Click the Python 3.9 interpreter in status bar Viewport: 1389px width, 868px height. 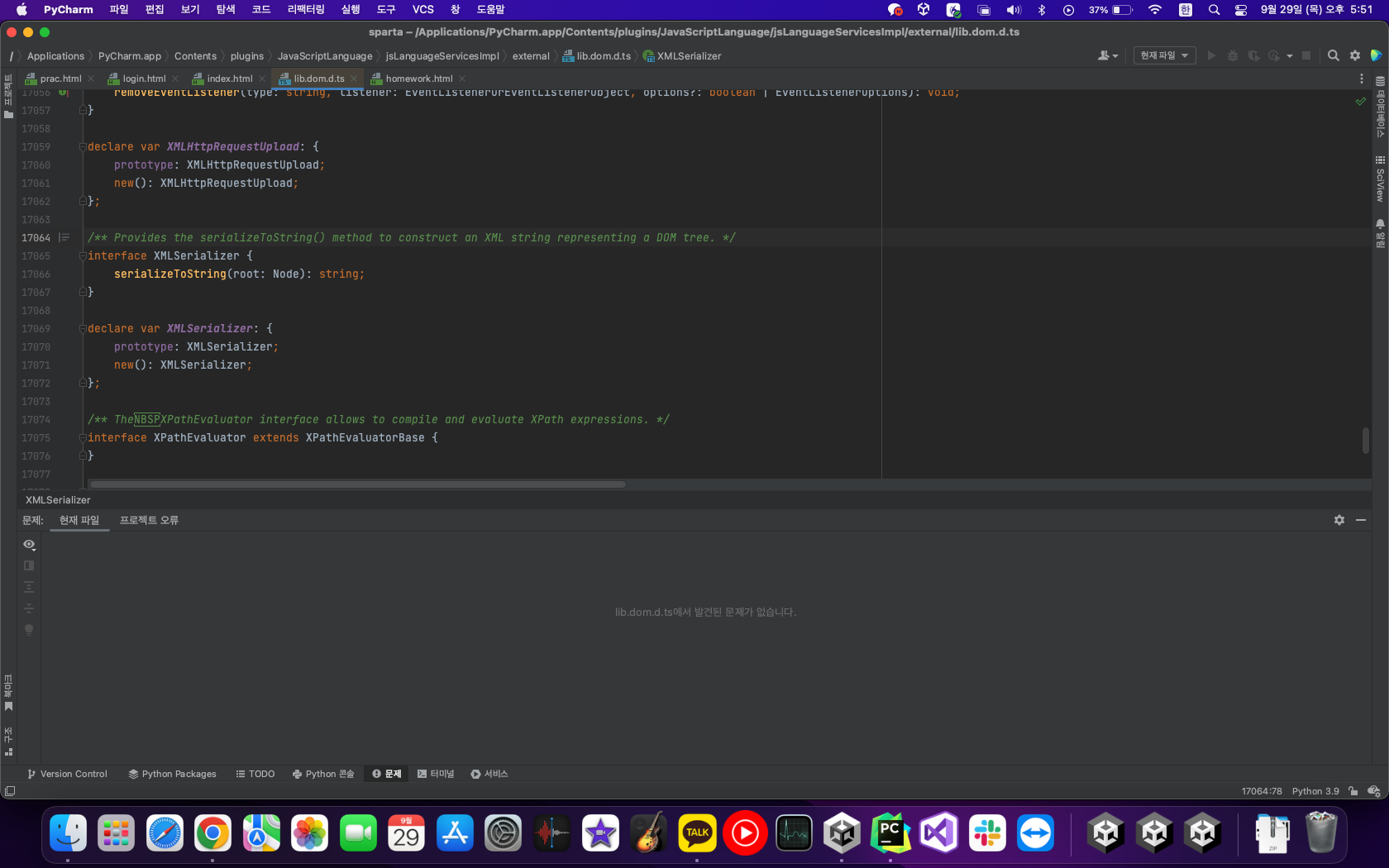pyautogui.click(x=1315, y=791)
